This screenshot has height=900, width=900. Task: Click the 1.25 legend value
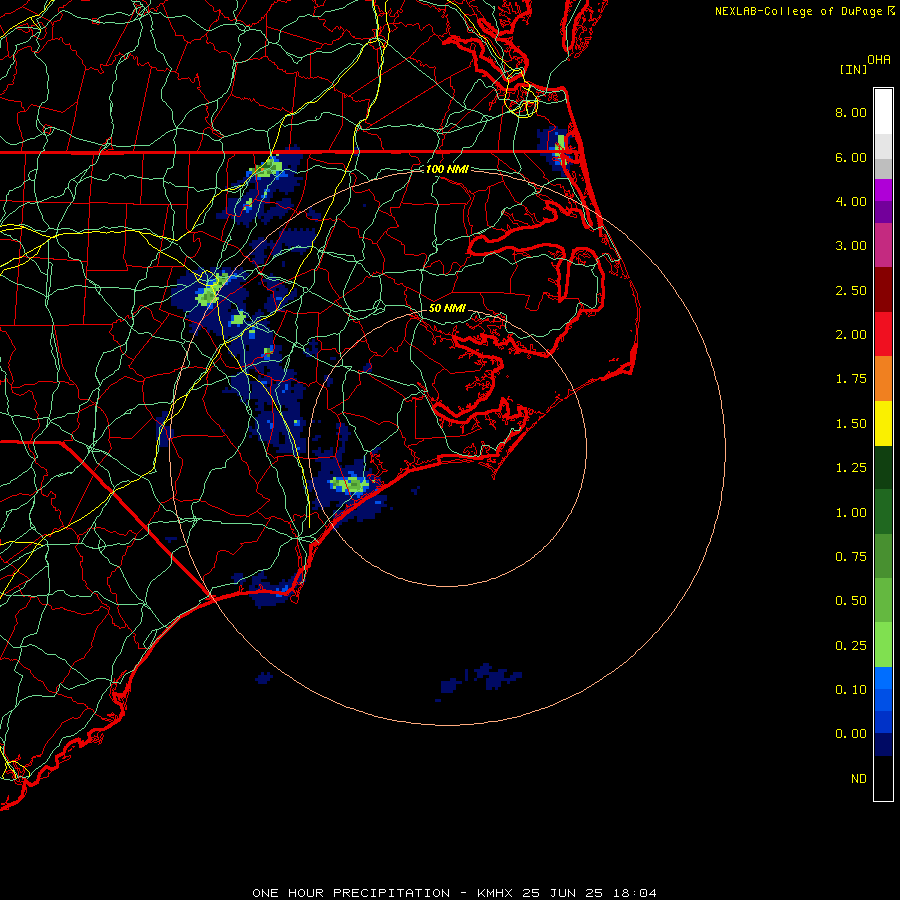coord(851,468)
